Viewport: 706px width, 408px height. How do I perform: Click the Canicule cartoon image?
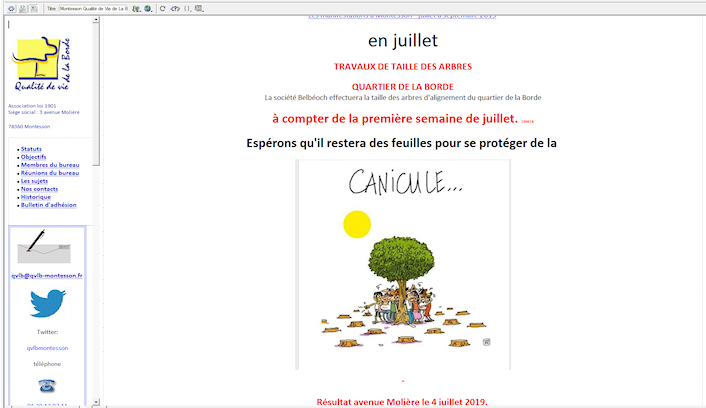403,264
